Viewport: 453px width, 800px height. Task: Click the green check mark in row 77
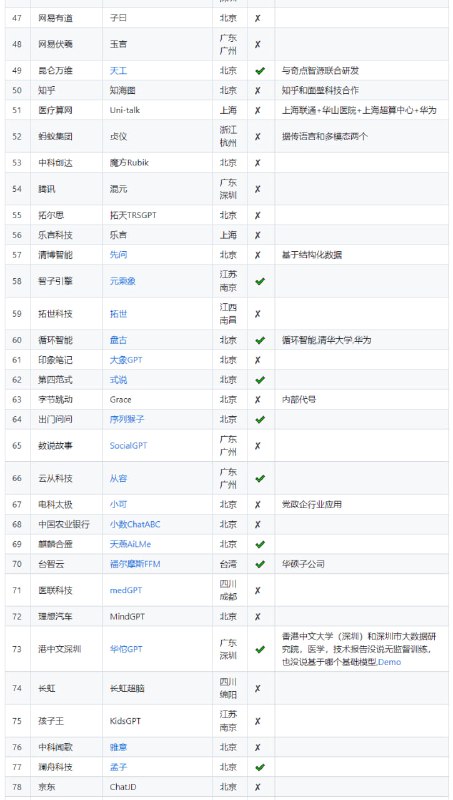pyautogui.click(x=260, y=767)
